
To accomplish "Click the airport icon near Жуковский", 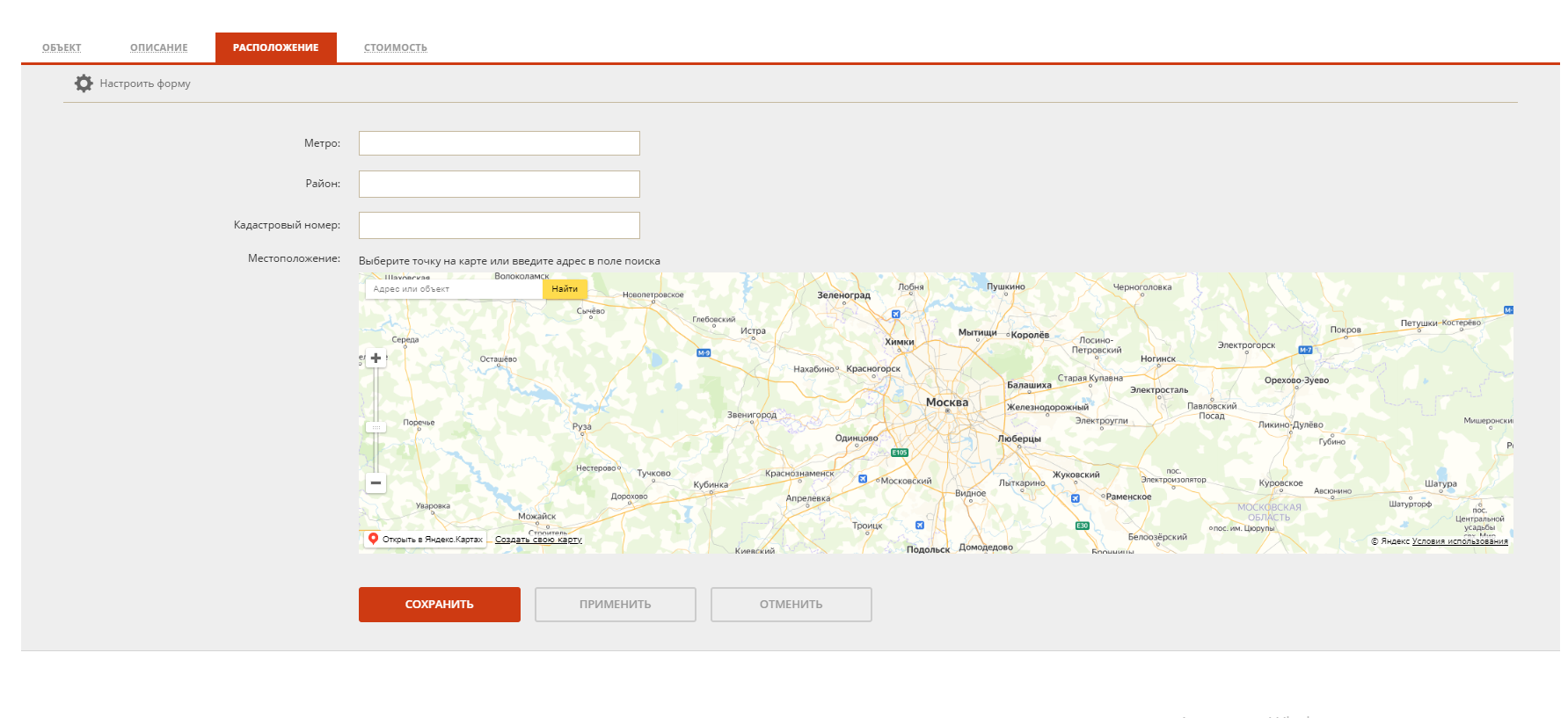I will pos(1075,498).
